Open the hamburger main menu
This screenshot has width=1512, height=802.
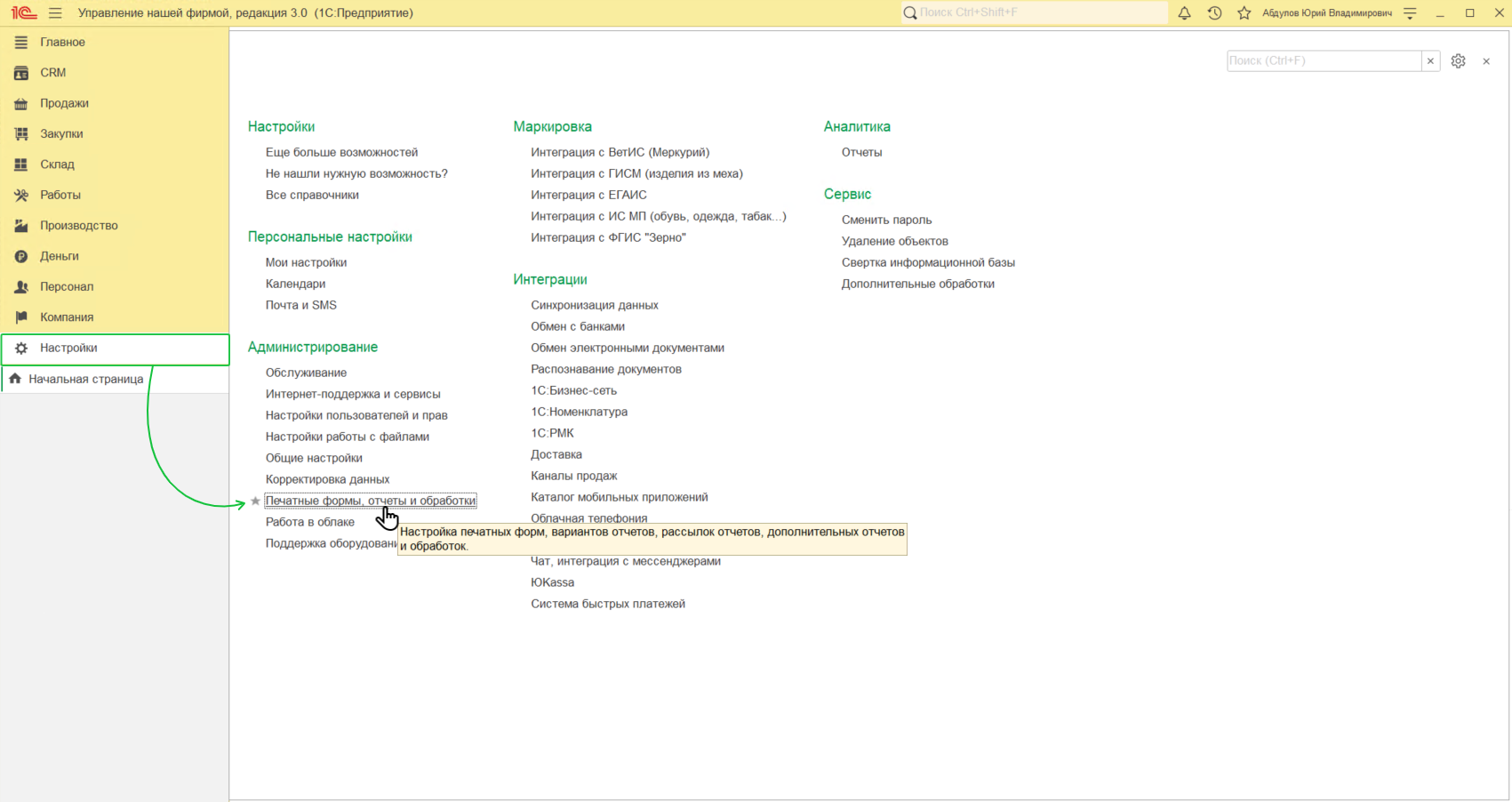55,13
